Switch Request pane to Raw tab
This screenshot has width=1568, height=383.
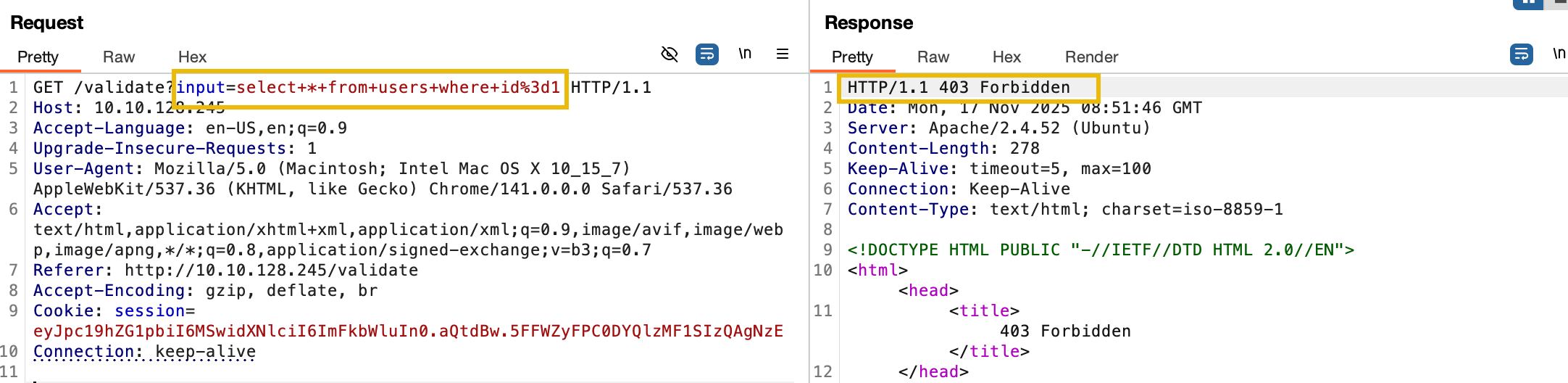click(119, 57)
